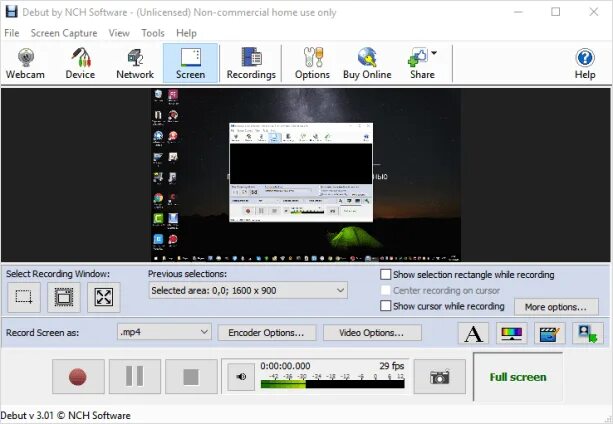Viewport: 613px width, 424px height.
Task: Click the Debut floppy disk title icon
Action: [11, 12]
